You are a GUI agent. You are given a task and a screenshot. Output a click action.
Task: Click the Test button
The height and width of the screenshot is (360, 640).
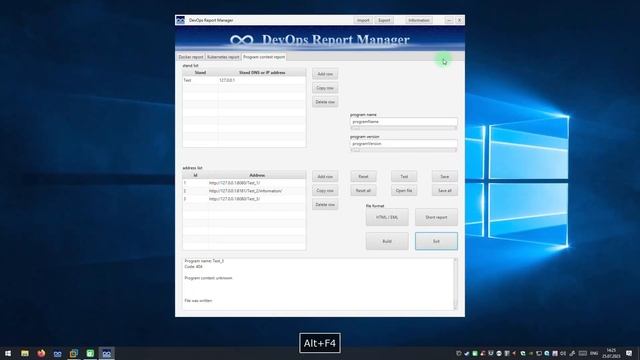coord(404,176)
